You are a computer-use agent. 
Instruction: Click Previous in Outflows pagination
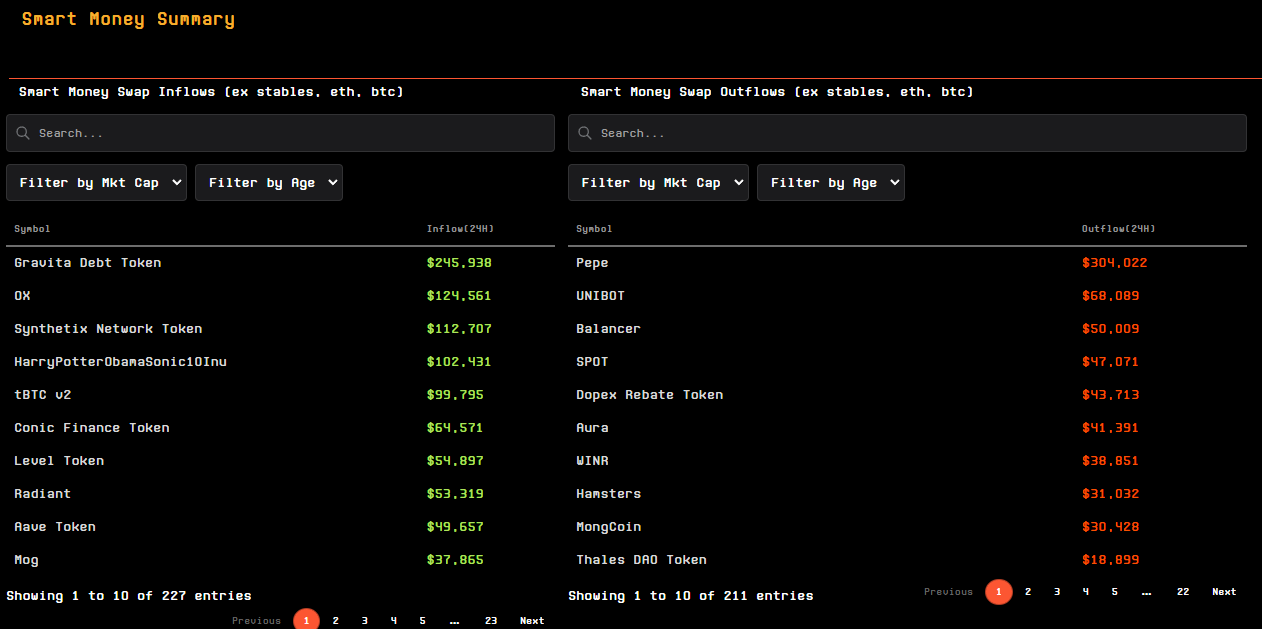click(948, 592)
